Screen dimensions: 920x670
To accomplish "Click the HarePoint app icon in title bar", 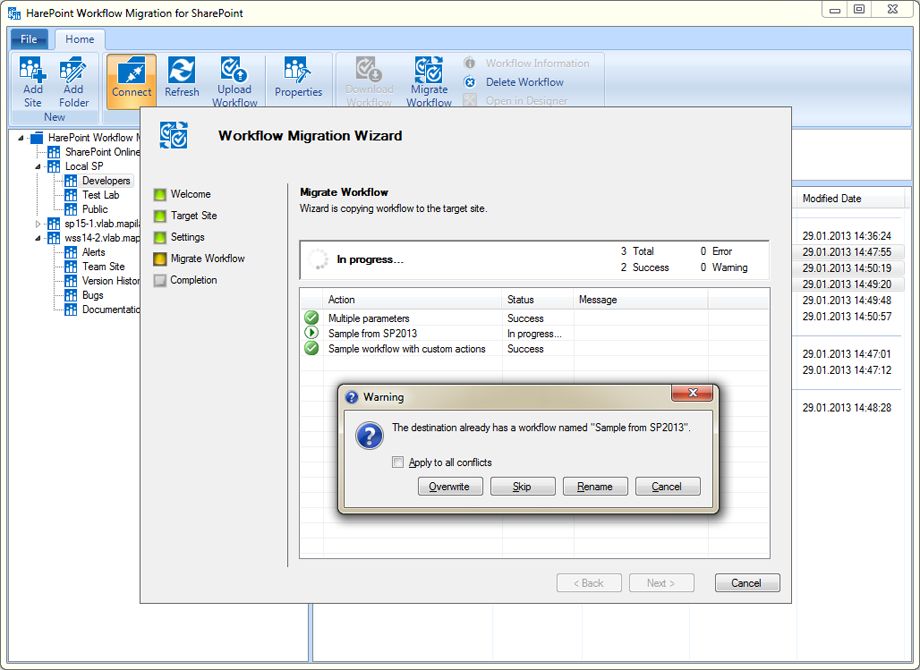I will pos(14,13).
